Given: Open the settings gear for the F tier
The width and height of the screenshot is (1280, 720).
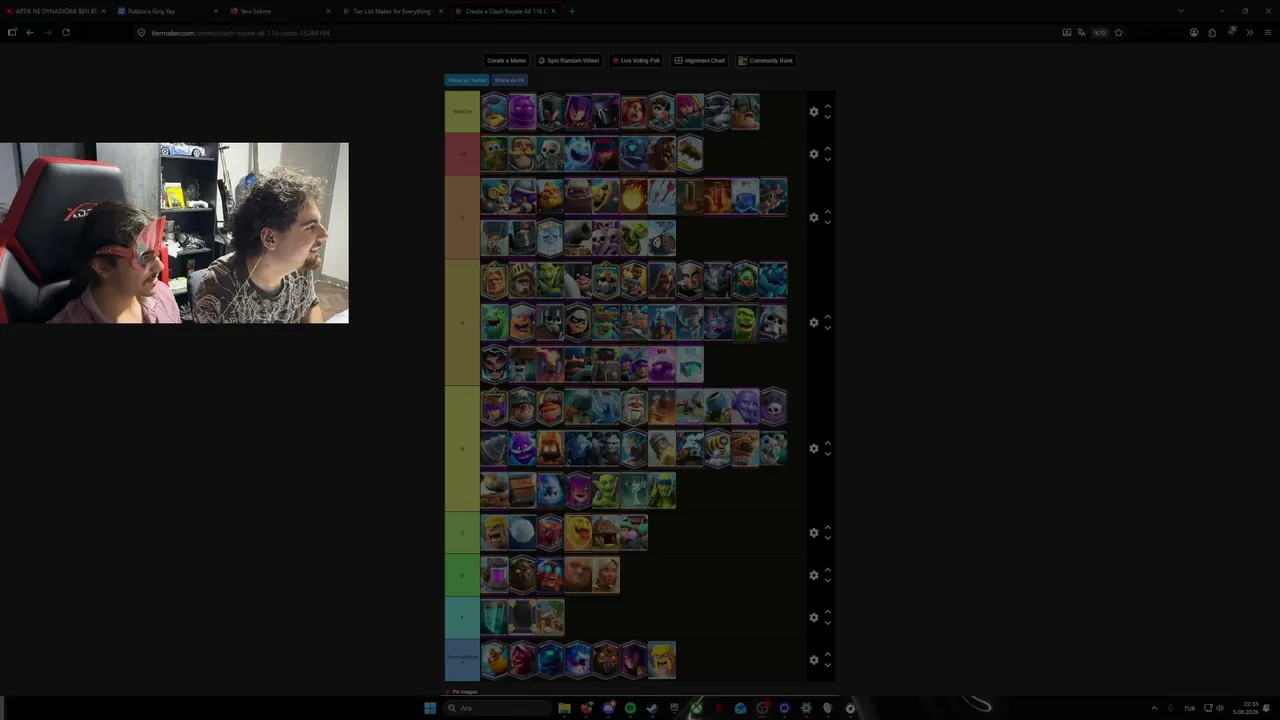Looking at the screenshot, I should point(813,617).
